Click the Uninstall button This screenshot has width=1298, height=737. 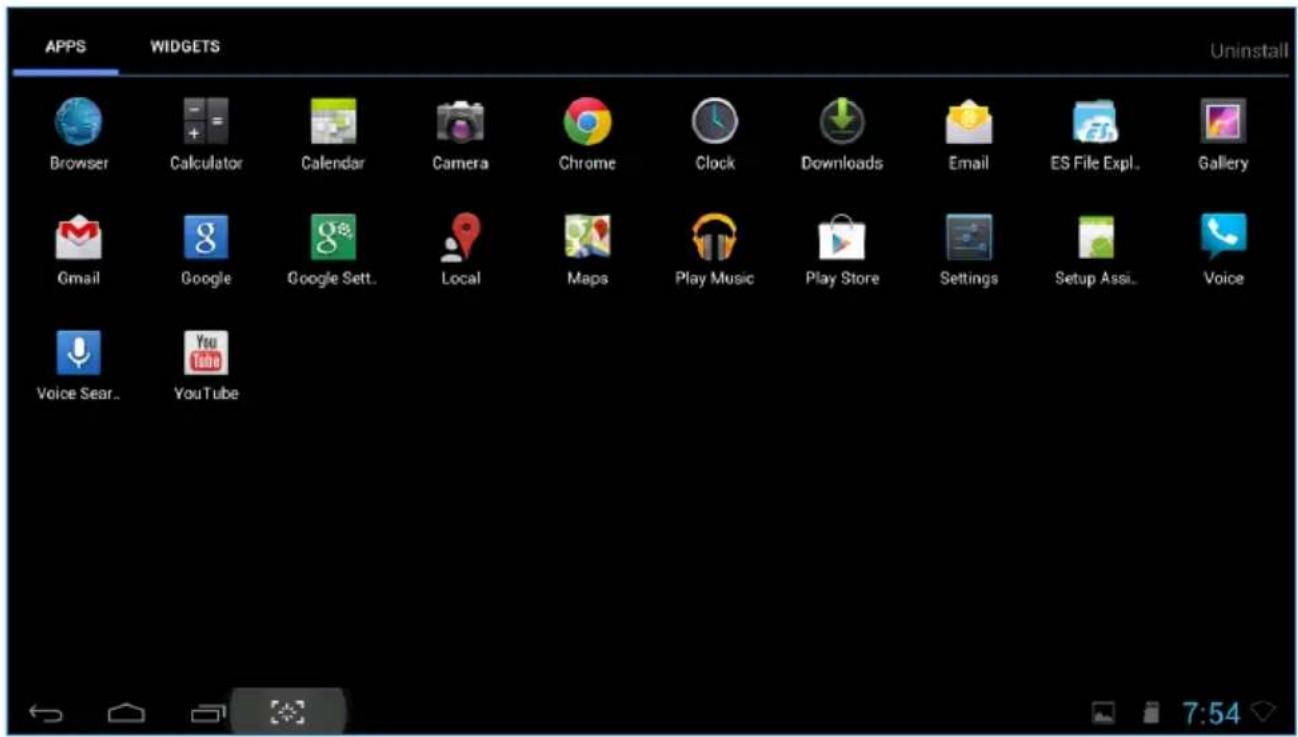1248,51
